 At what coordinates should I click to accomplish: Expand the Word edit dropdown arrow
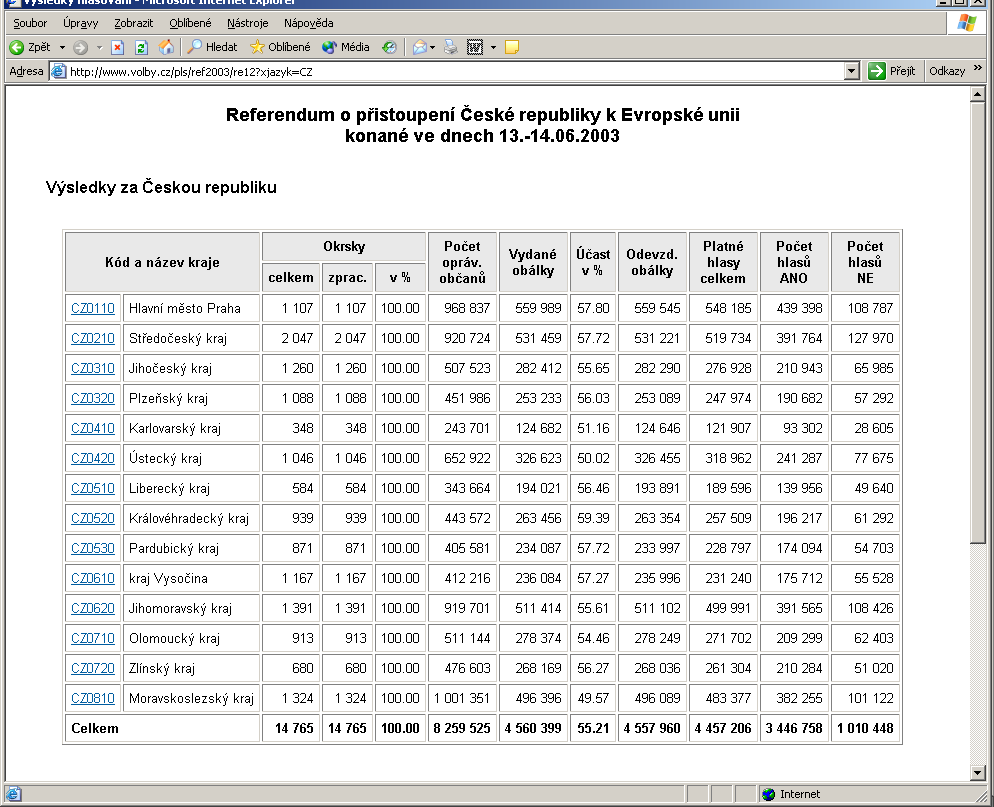click(493, 47)
